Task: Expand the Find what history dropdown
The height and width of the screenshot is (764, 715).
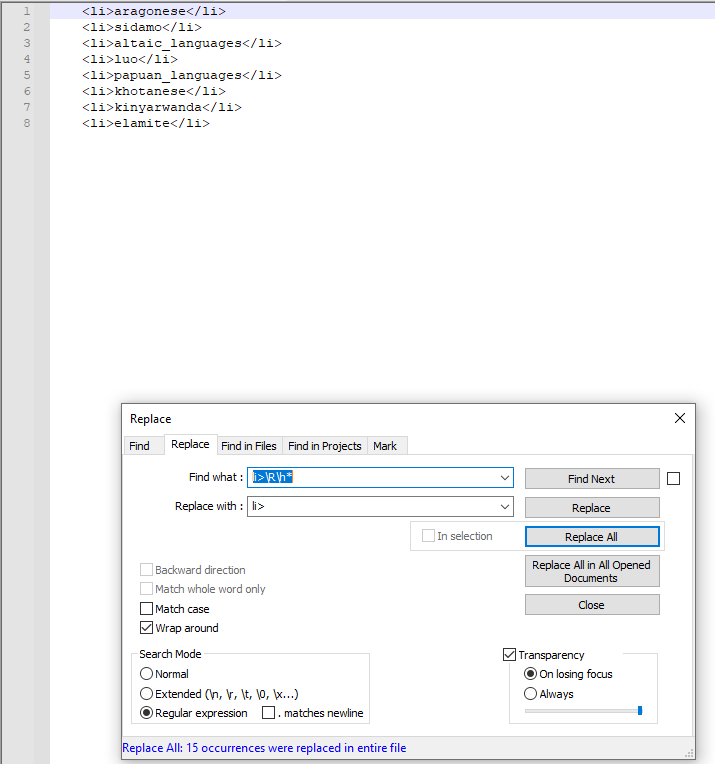Action: (x=505, y=478)
